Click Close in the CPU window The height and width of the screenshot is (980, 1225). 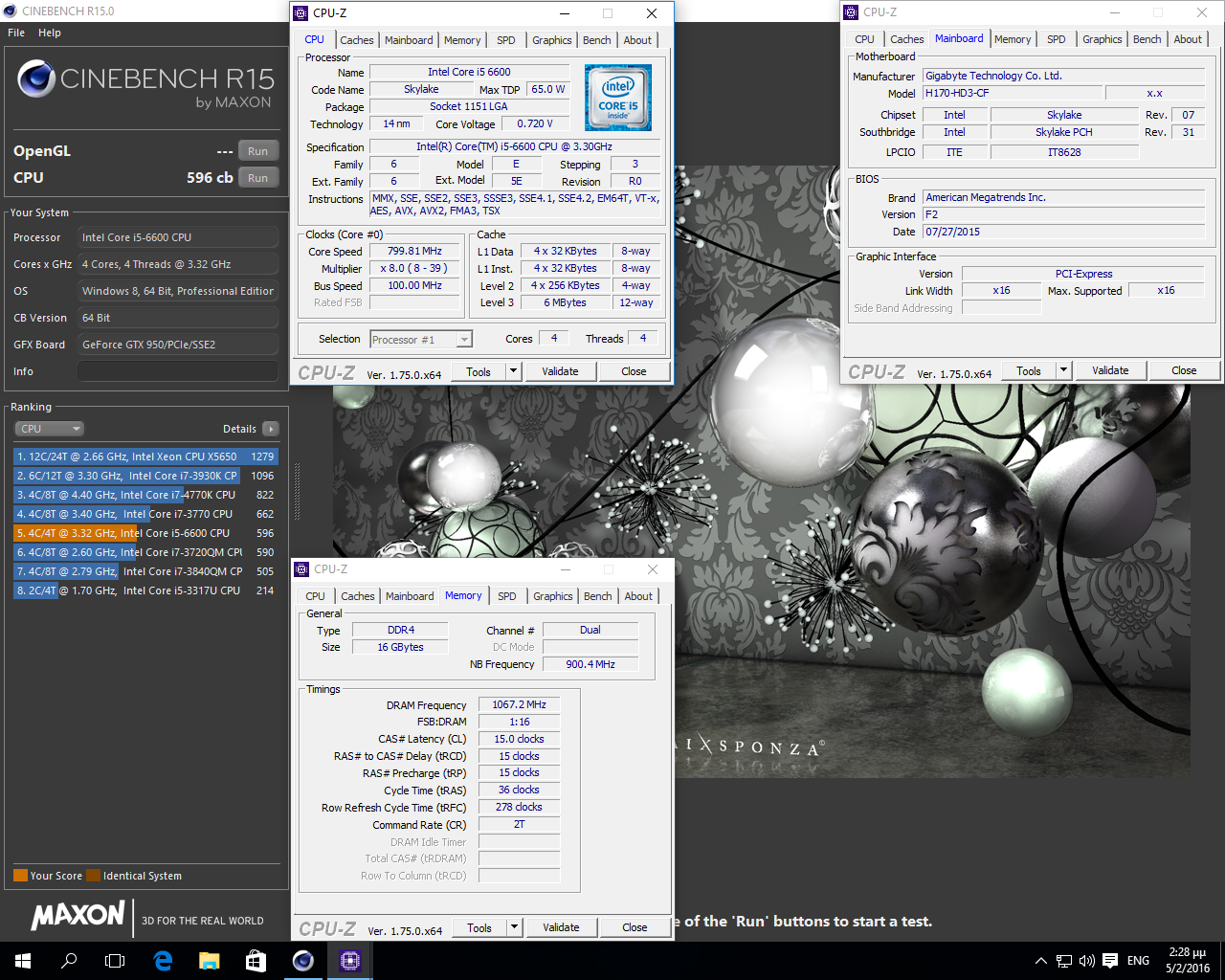coord(634,372)
